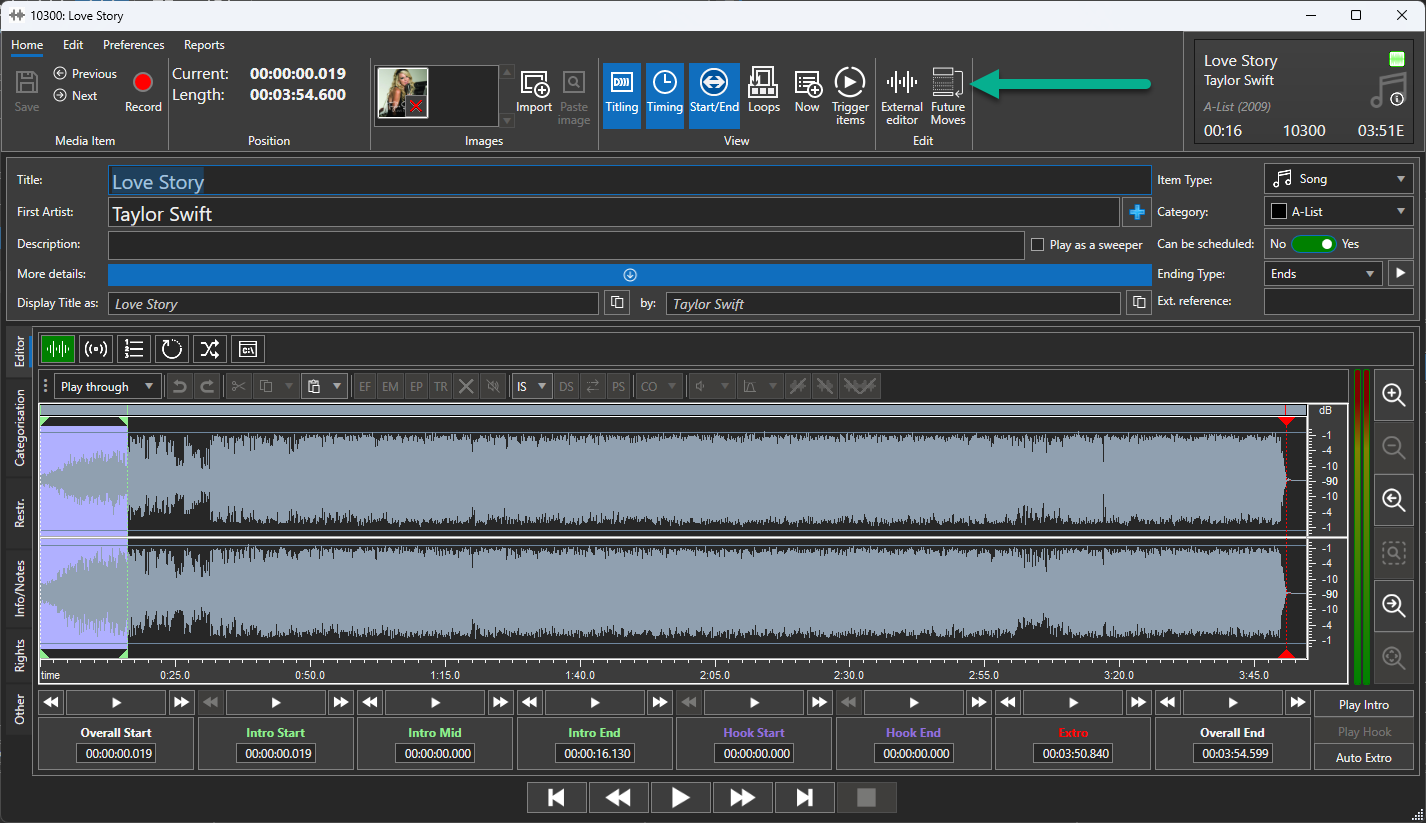Click the circular rotate icon
Image resolution: width=1426 pixels, height=823 pixels.
coord(172,349)
